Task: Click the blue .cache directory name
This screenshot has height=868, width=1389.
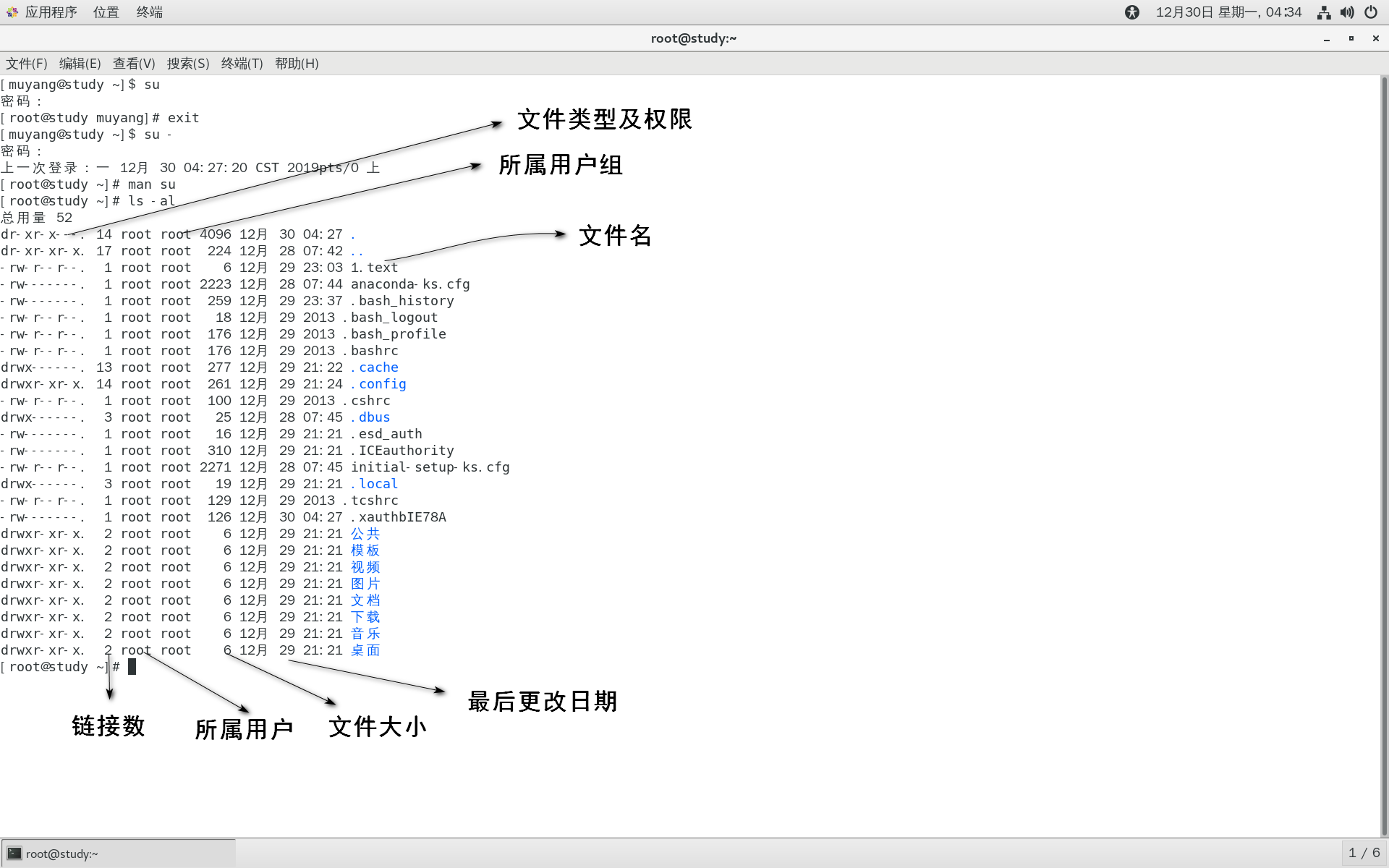Action: (375, 367)
